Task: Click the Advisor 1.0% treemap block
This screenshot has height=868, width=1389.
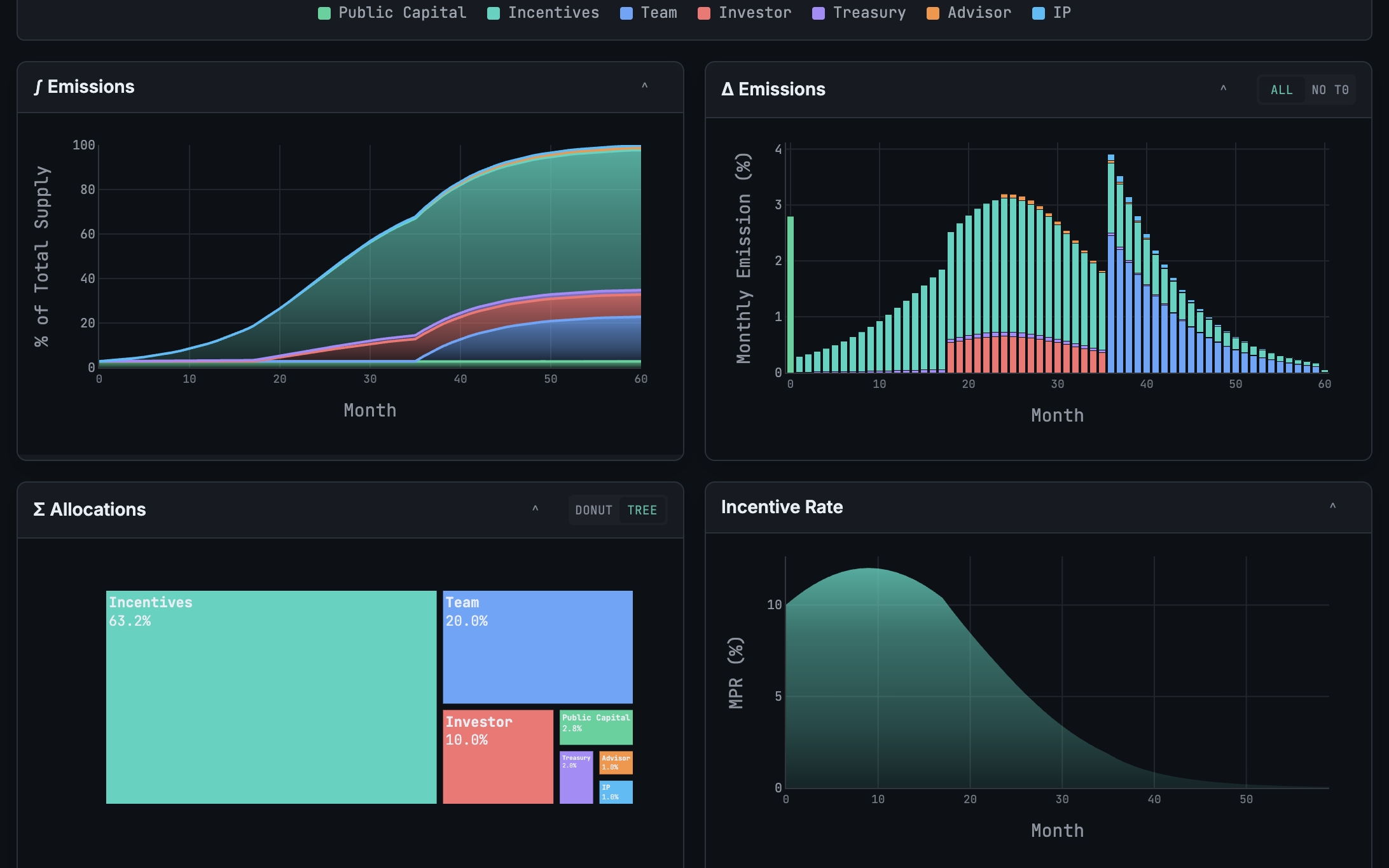Action: click(x=616, y=762)
